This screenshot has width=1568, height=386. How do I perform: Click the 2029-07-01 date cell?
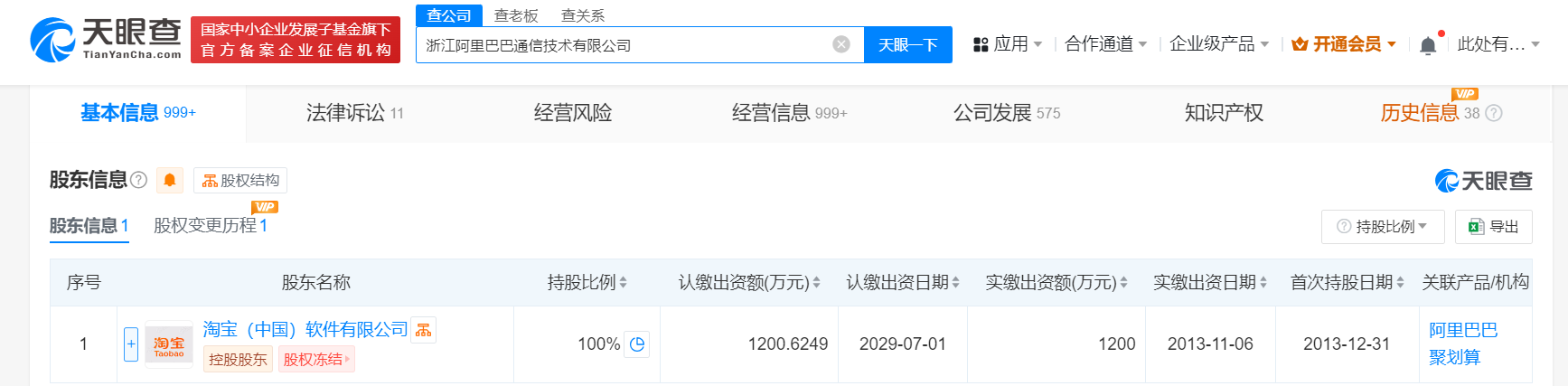(903, 344)
